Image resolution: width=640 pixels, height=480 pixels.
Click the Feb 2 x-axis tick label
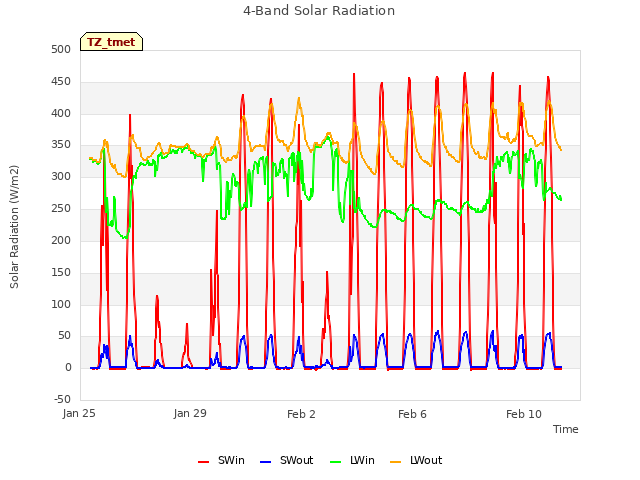[301, 414]
